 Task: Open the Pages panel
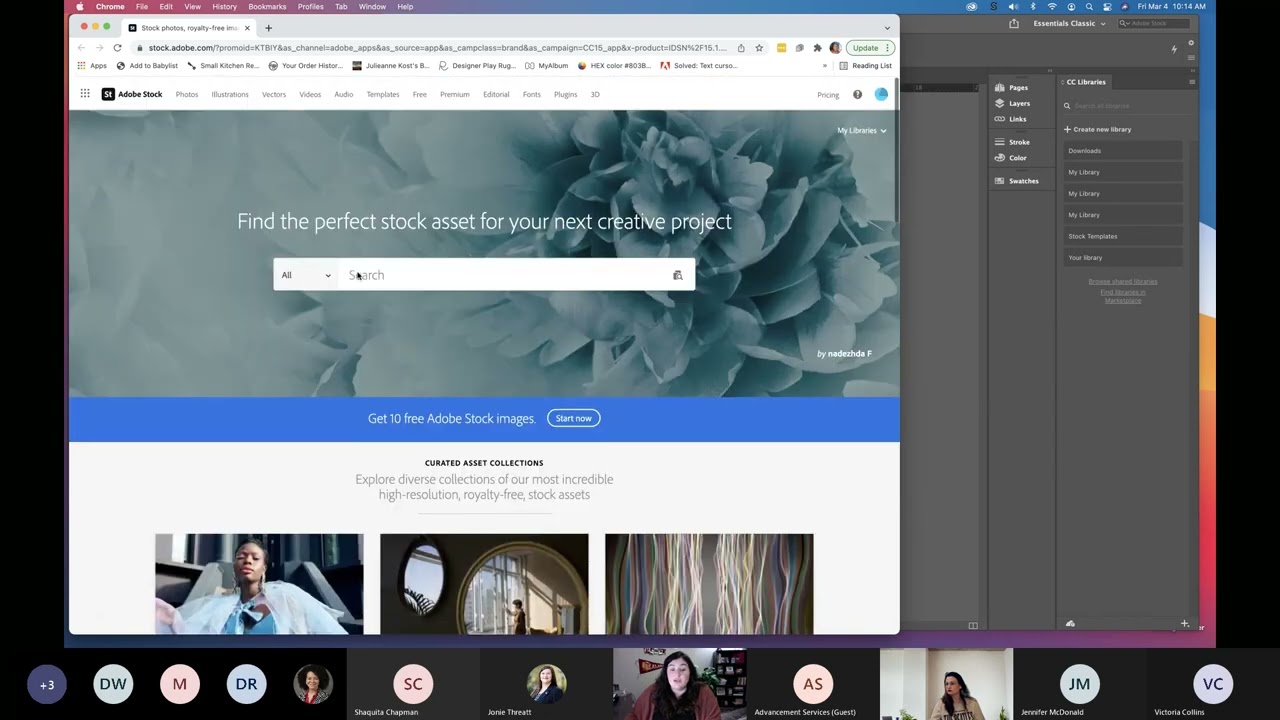1017,87
